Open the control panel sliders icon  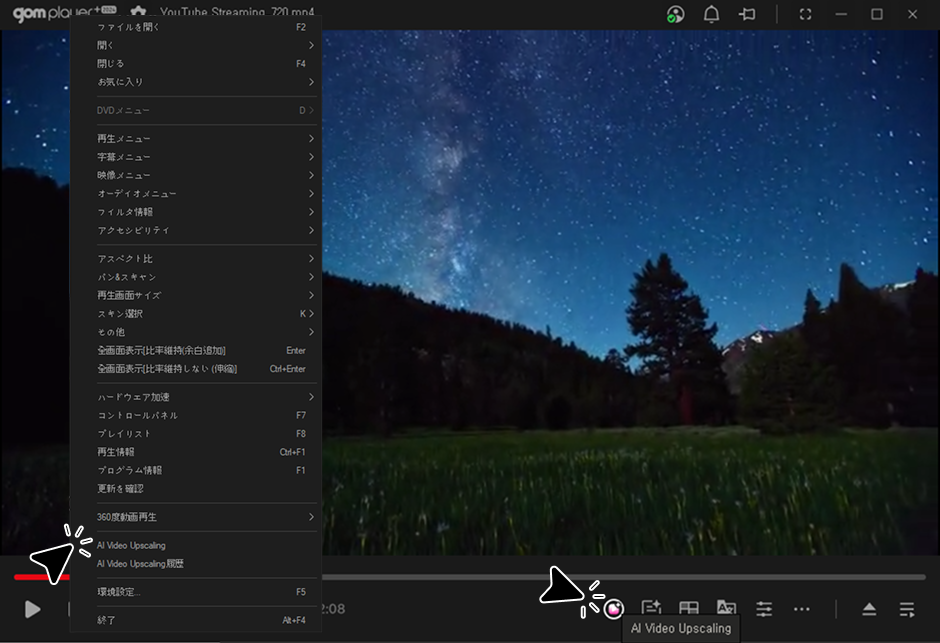point(764,608)
